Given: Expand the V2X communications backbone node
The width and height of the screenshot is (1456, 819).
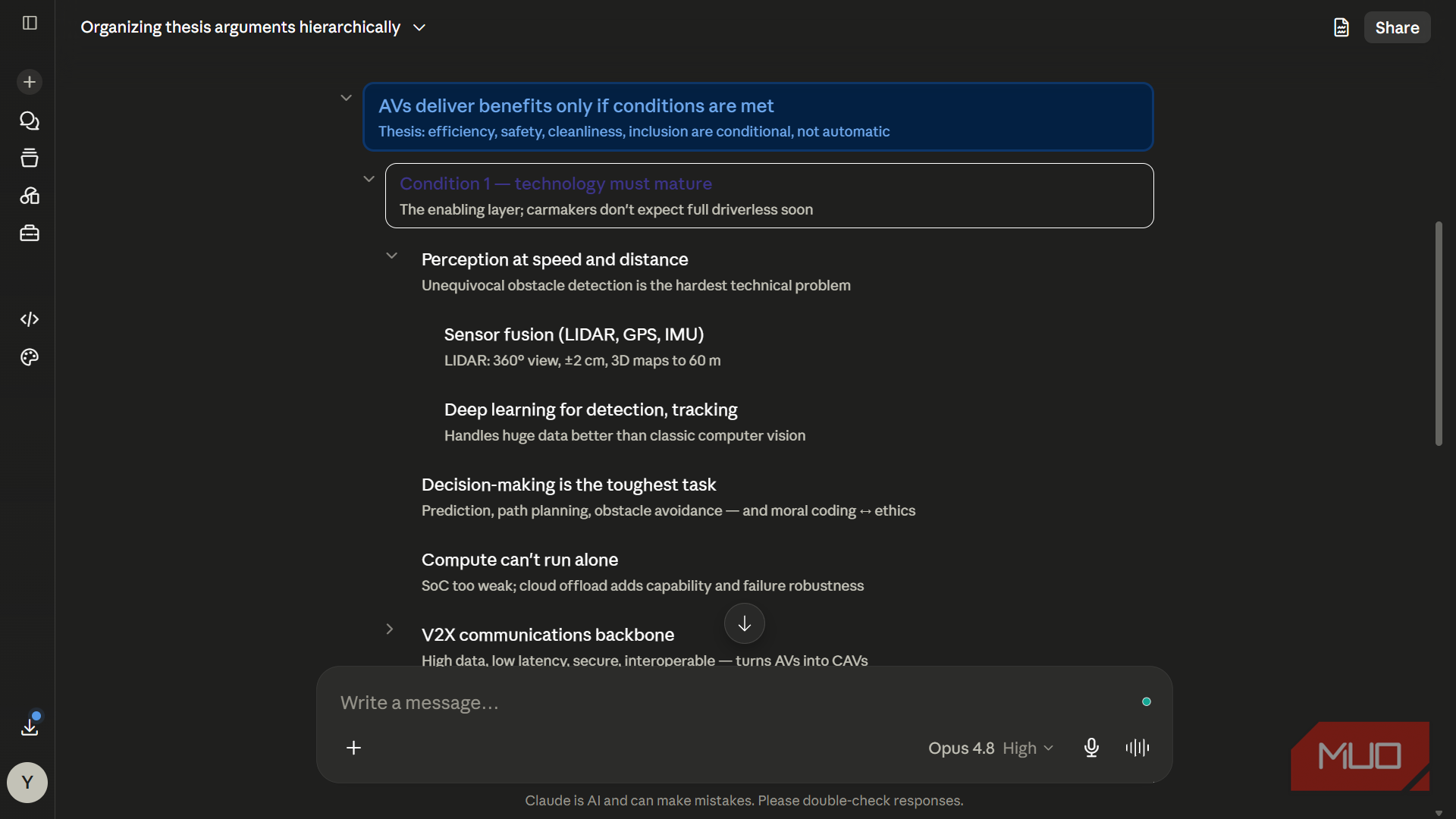Looking at the screenshot, I should [x=389, y=629].
